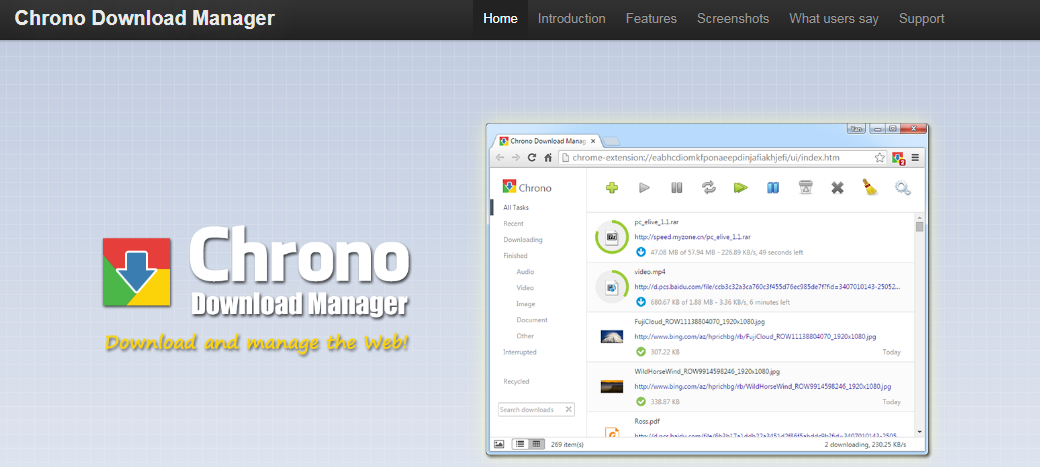Viewport: 1040px width, 467px height.
Task: Open the Features navigation tab
Action: click(651, 19)
